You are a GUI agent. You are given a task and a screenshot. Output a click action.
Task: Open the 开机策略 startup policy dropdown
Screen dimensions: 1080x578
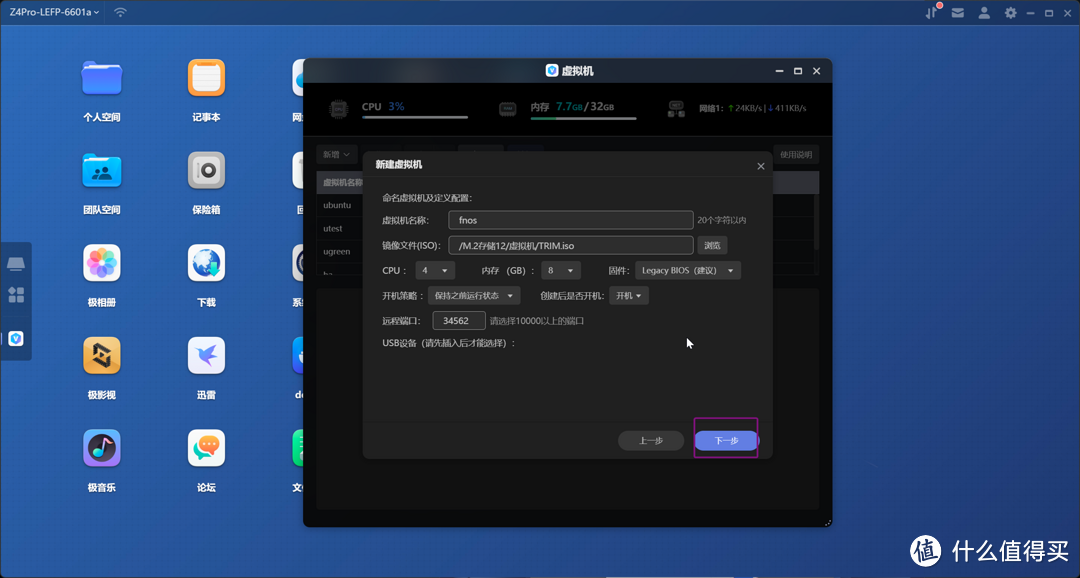(474, 295)
